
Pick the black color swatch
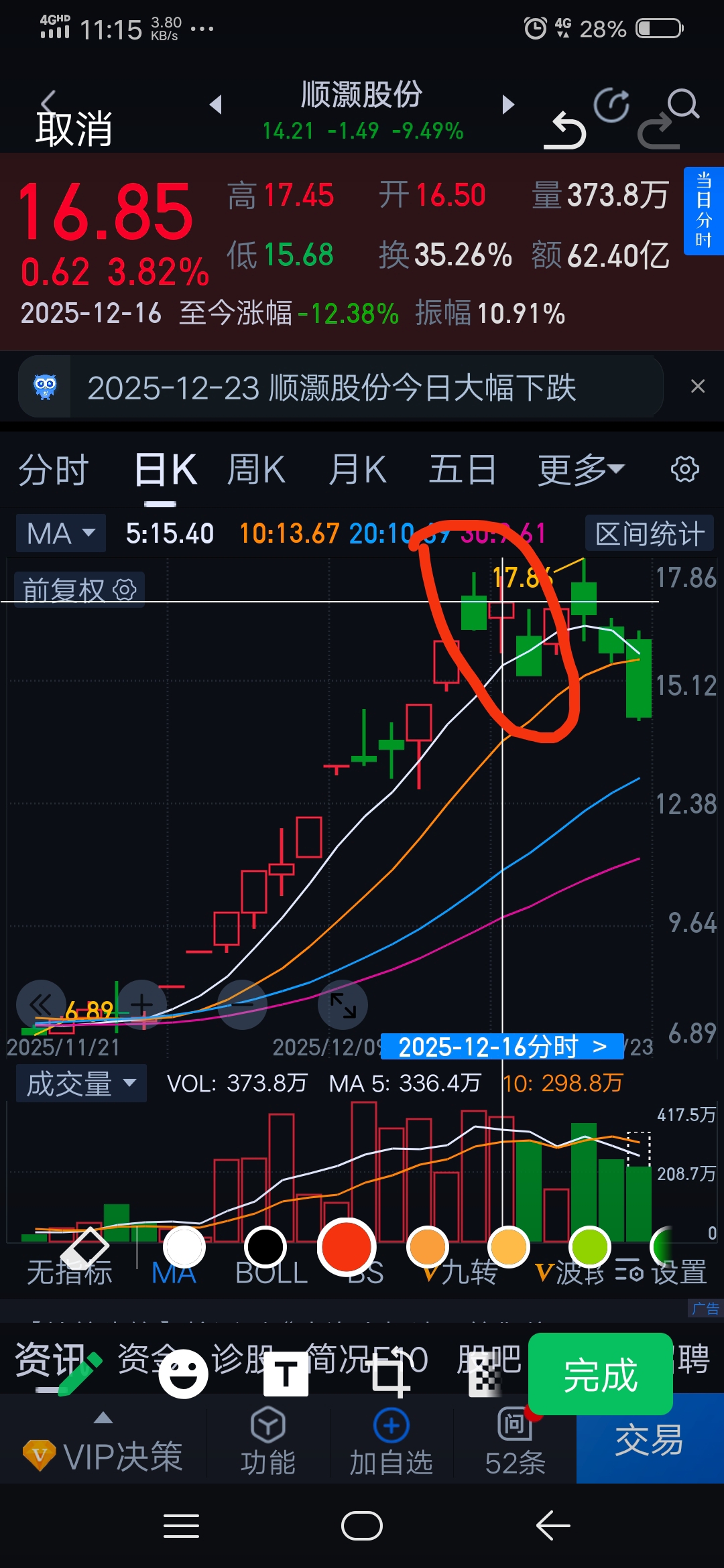(x=265, y=1248)
